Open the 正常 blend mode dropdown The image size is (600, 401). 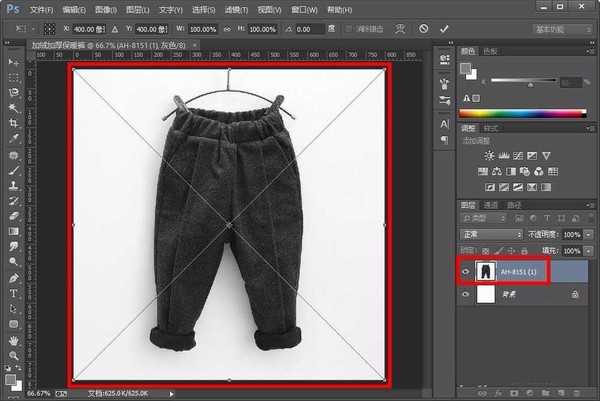490,234
